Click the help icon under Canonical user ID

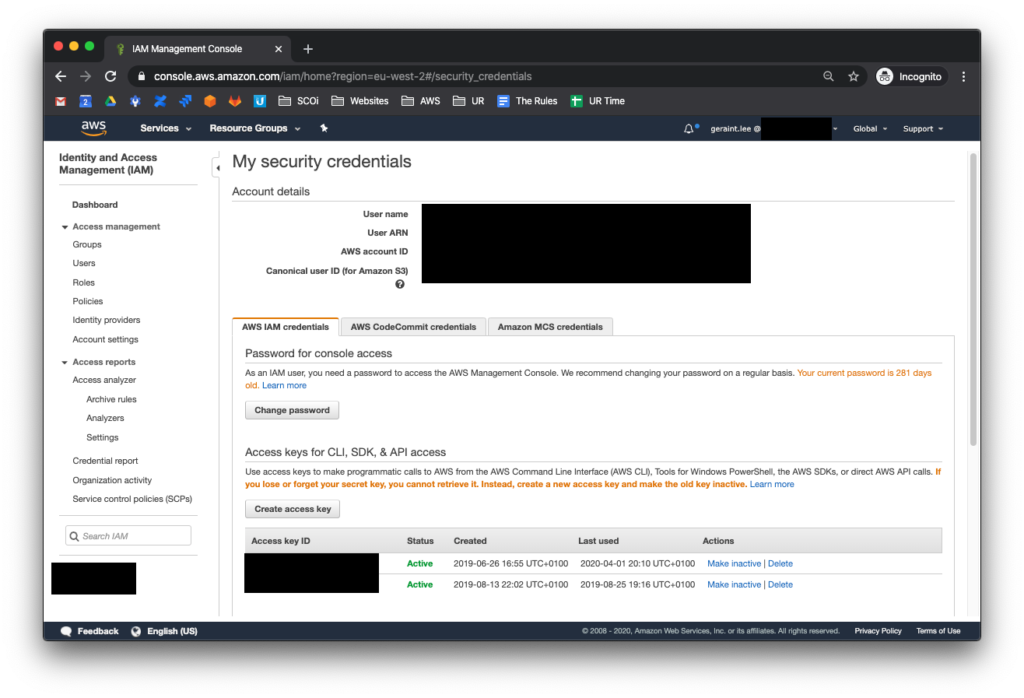point(400,284)
